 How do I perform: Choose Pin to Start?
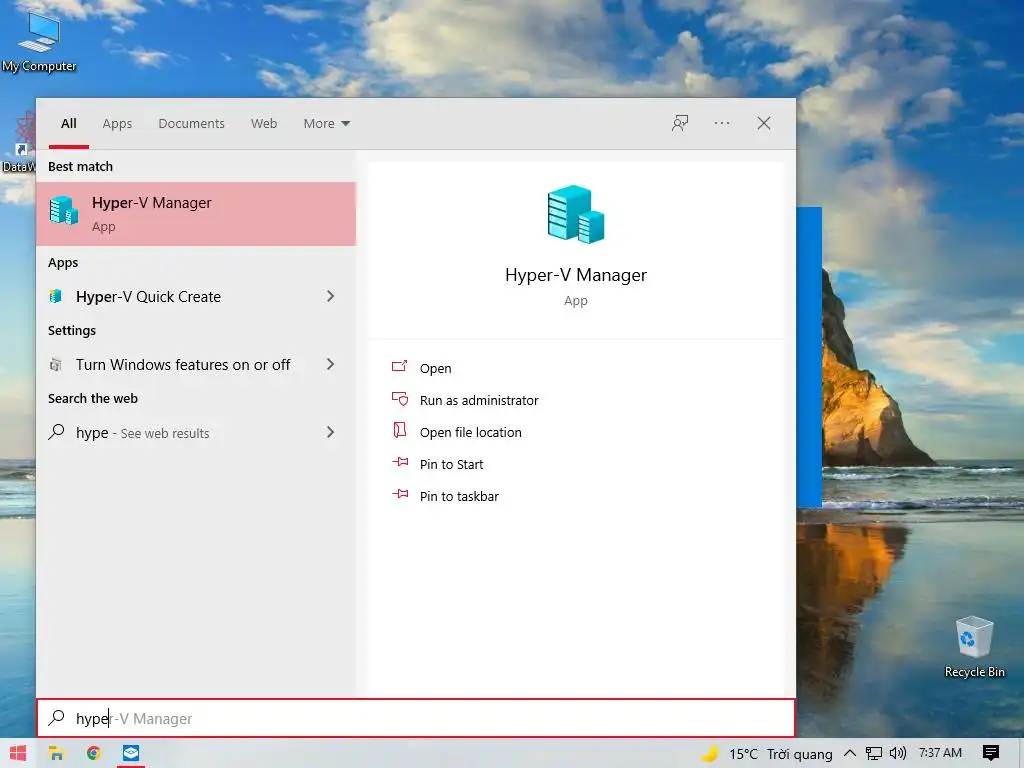(451, 464)
